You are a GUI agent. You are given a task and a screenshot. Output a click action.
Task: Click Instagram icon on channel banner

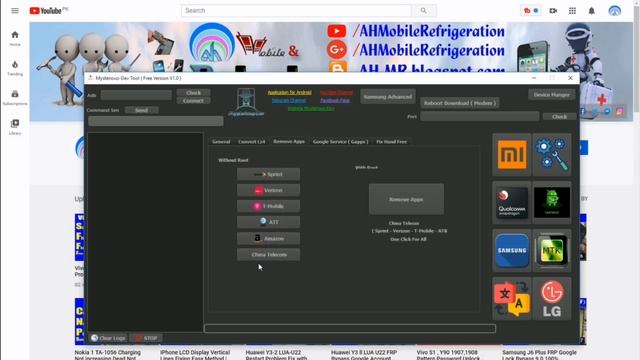pos(620,111)
